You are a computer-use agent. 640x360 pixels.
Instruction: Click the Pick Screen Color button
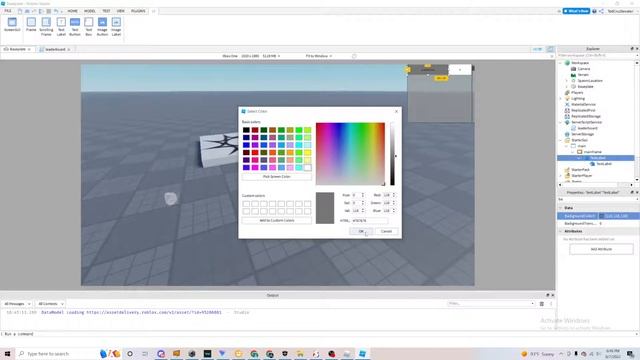pyautogui.click(x=277, y=177)
